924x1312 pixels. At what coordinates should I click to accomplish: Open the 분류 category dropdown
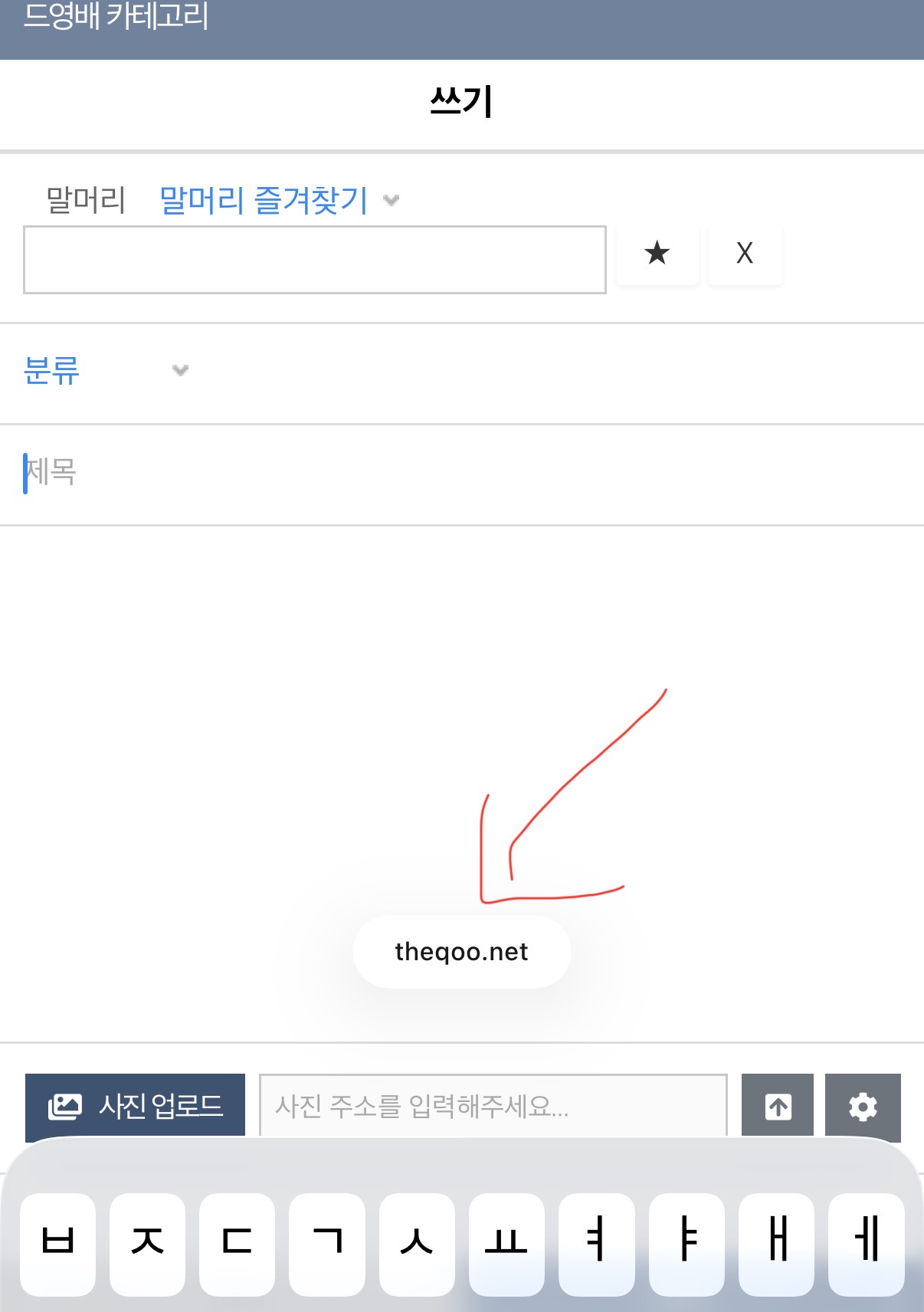point(106,371)
